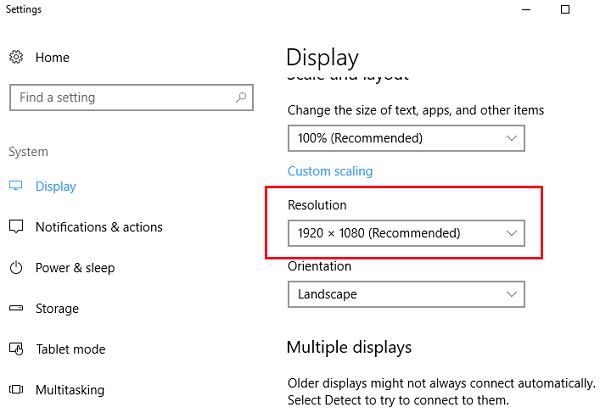This screenshot has height=413, width=600.
Task: Open Multitasking settings page
Action: tap(69, 390)
